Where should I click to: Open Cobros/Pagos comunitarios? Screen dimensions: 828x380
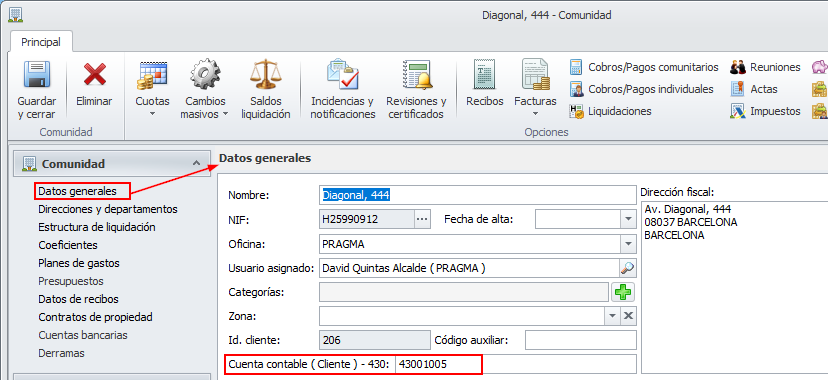[x=644, y=67]
